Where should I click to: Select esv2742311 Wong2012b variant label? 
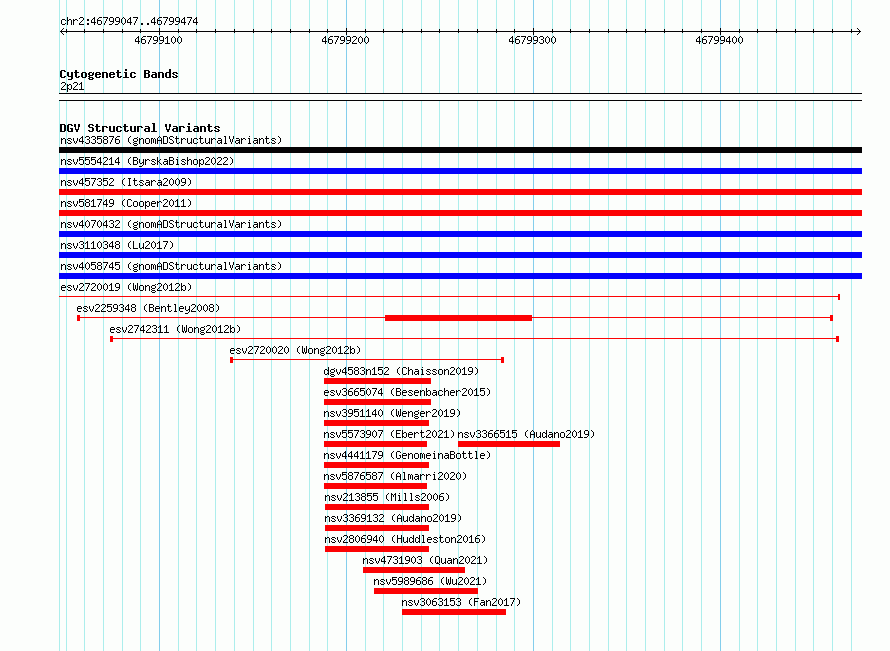175,329
